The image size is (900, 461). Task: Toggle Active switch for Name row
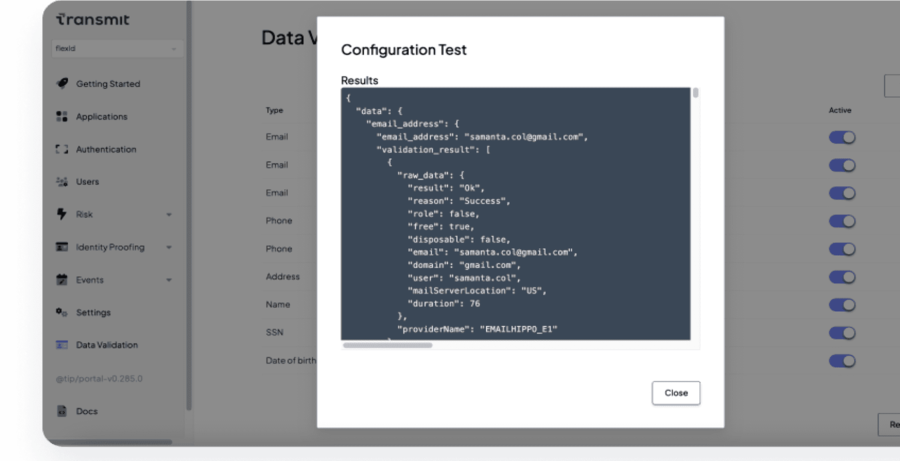point(842,305)
